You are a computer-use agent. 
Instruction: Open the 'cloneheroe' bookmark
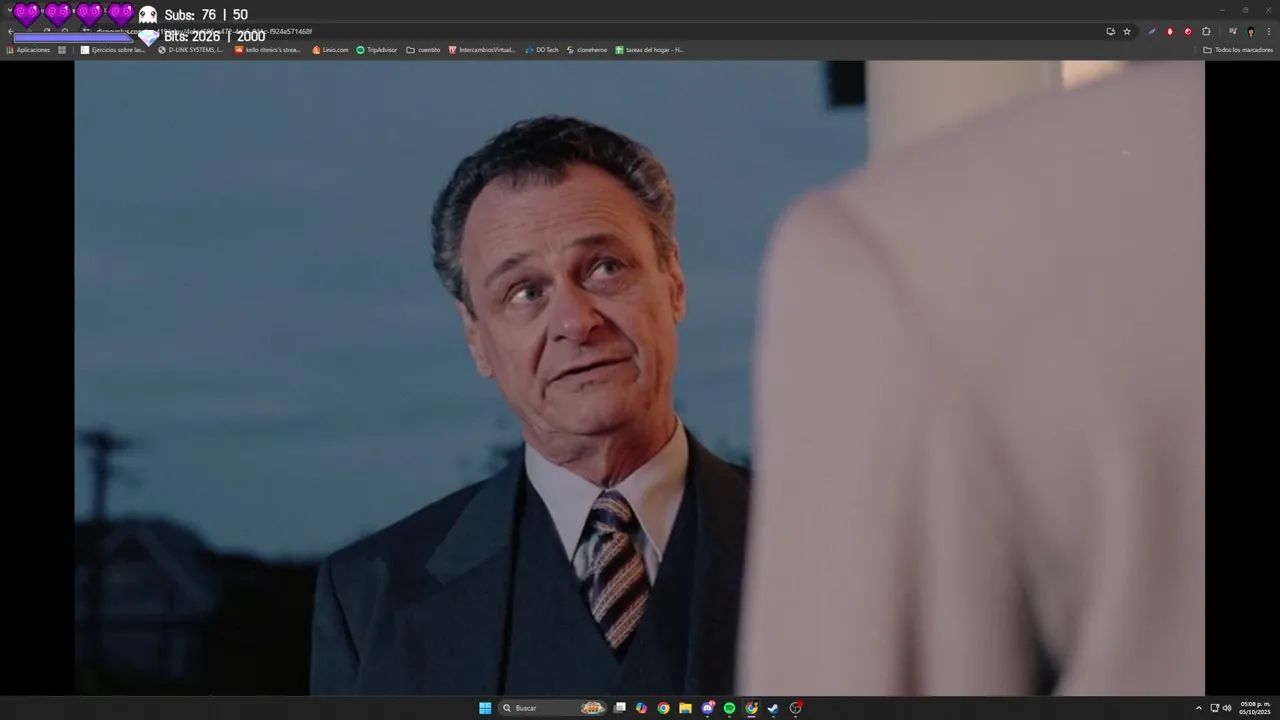coord(587,50)
